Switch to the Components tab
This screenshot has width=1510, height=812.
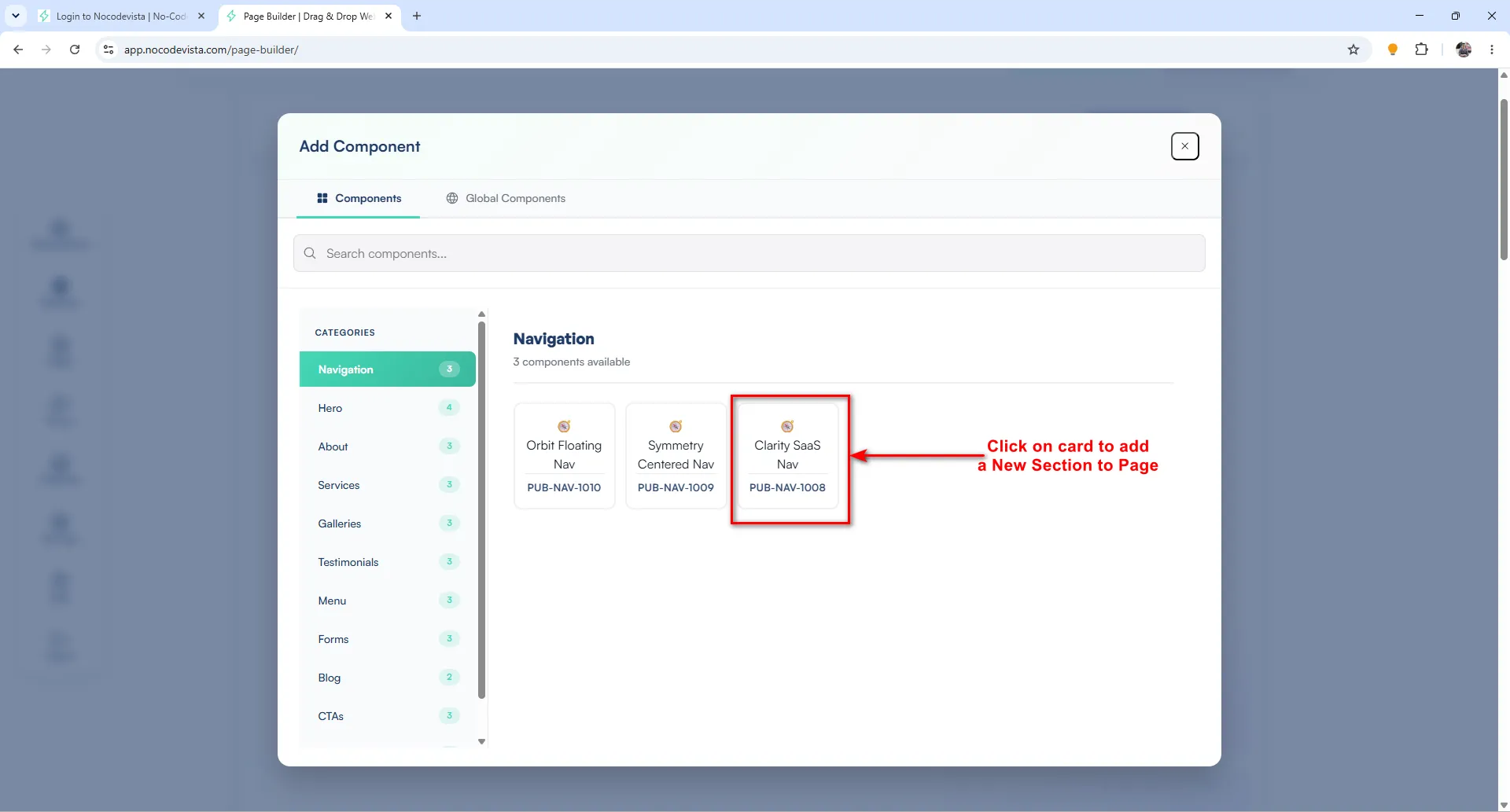pos(359,198)
